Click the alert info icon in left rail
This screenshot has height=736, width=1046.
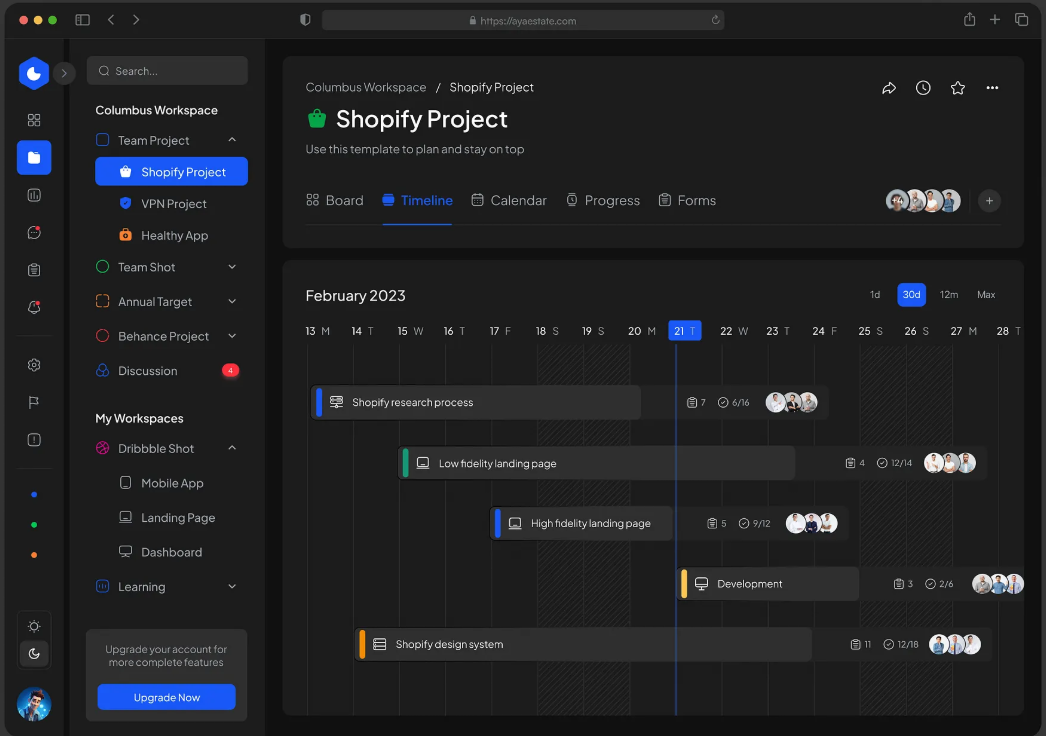(x=34, y=440)
